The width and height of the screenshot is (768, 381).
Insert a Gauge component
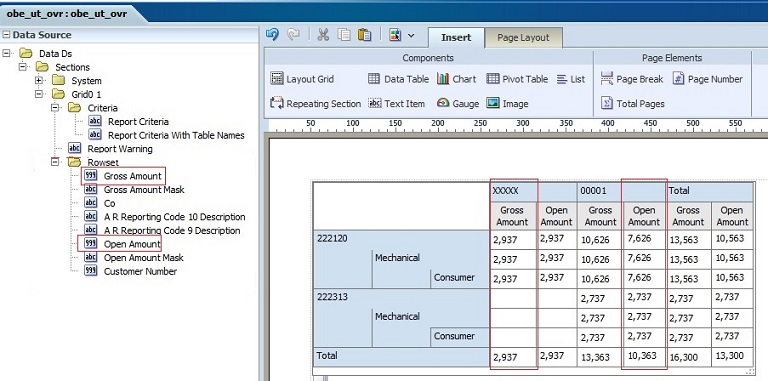(458, 103)
